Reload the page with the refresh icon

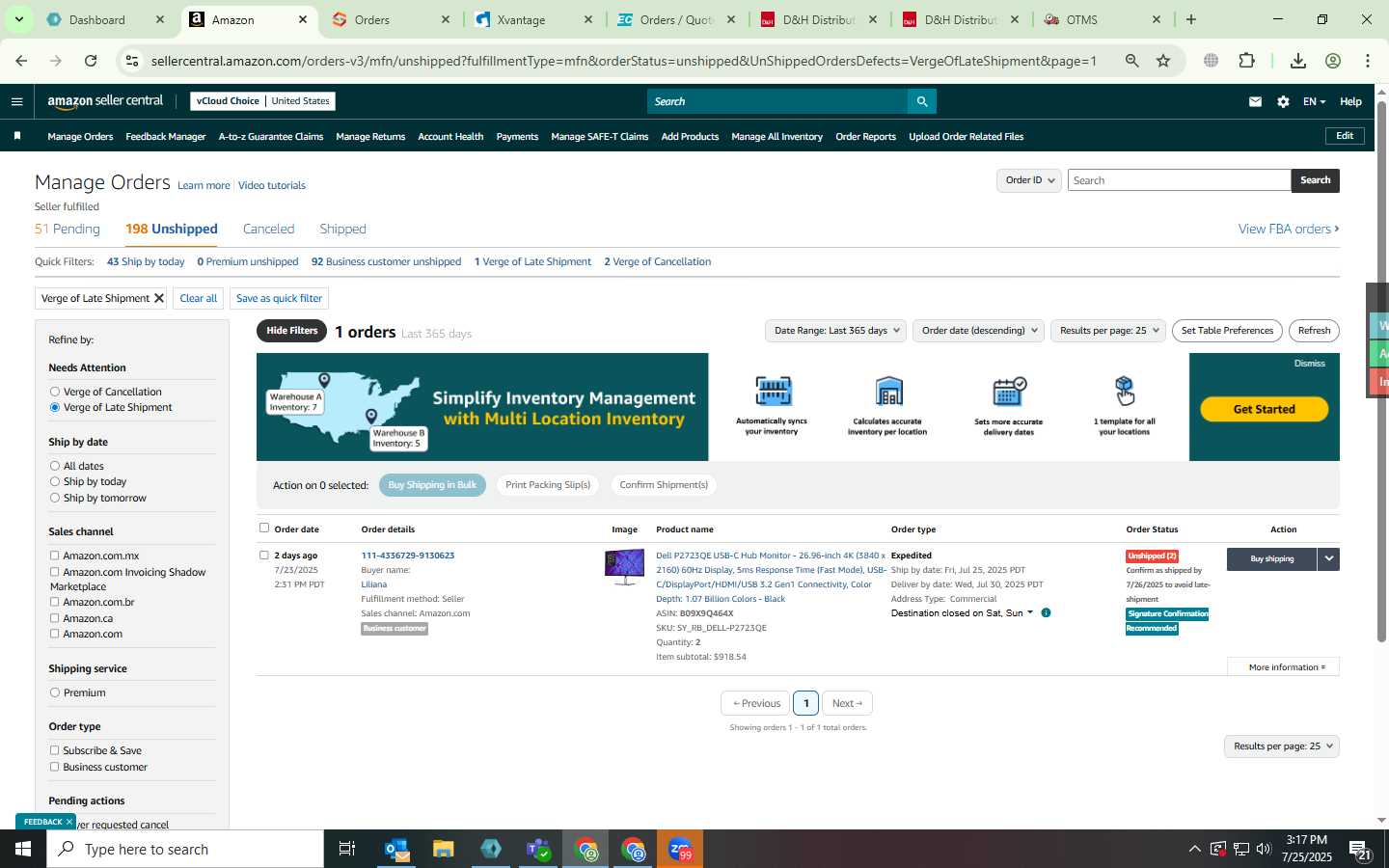tap(91, 61)
